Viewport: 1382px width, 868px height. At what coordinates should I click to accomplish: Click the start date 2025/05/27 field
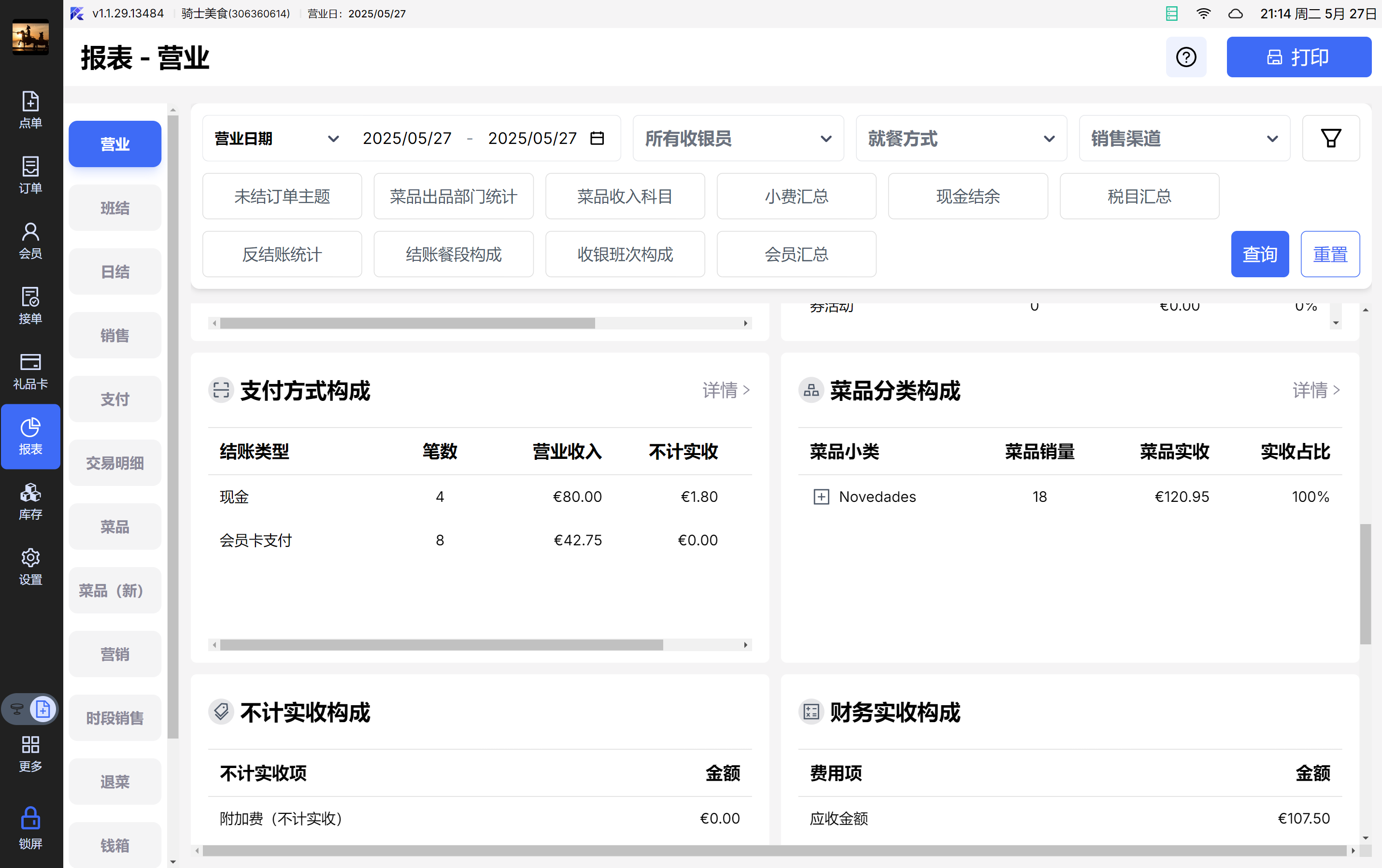tap(407, 138)
